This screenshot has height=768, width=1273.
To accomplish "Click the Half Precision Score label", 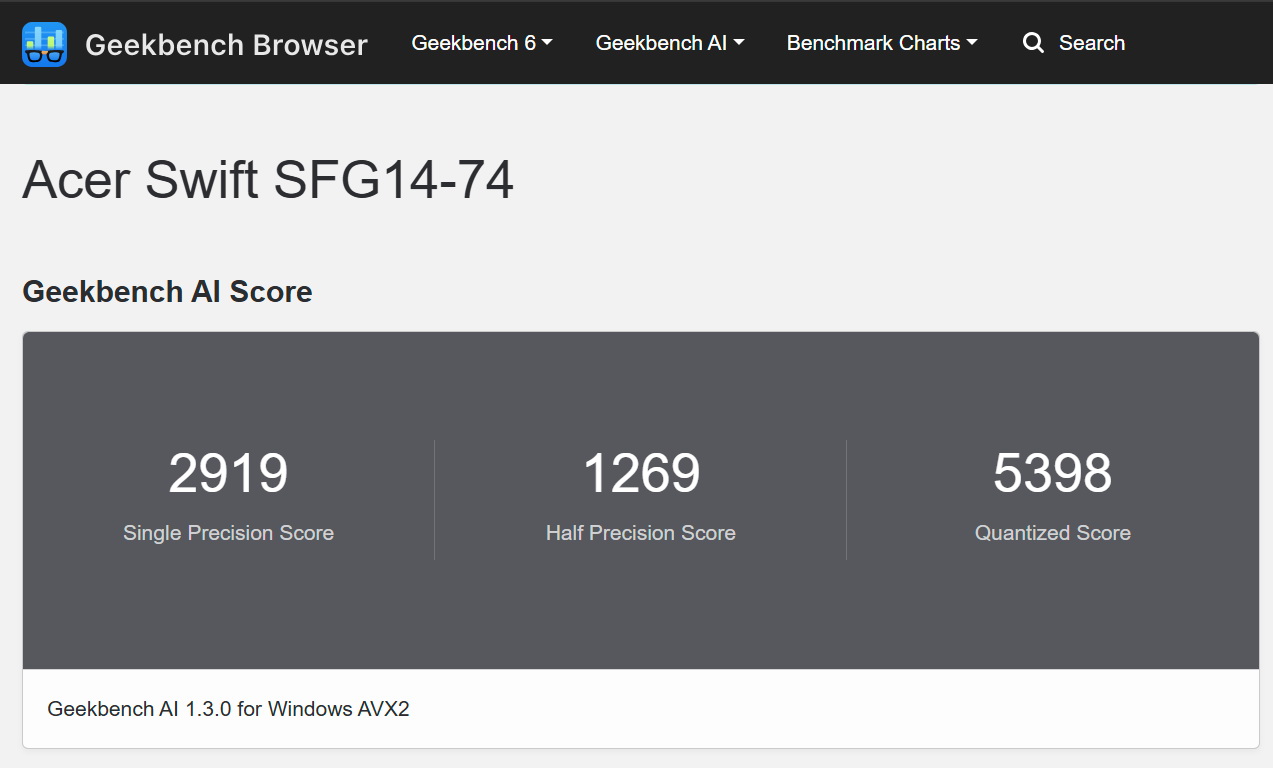I will pos(641,533).
